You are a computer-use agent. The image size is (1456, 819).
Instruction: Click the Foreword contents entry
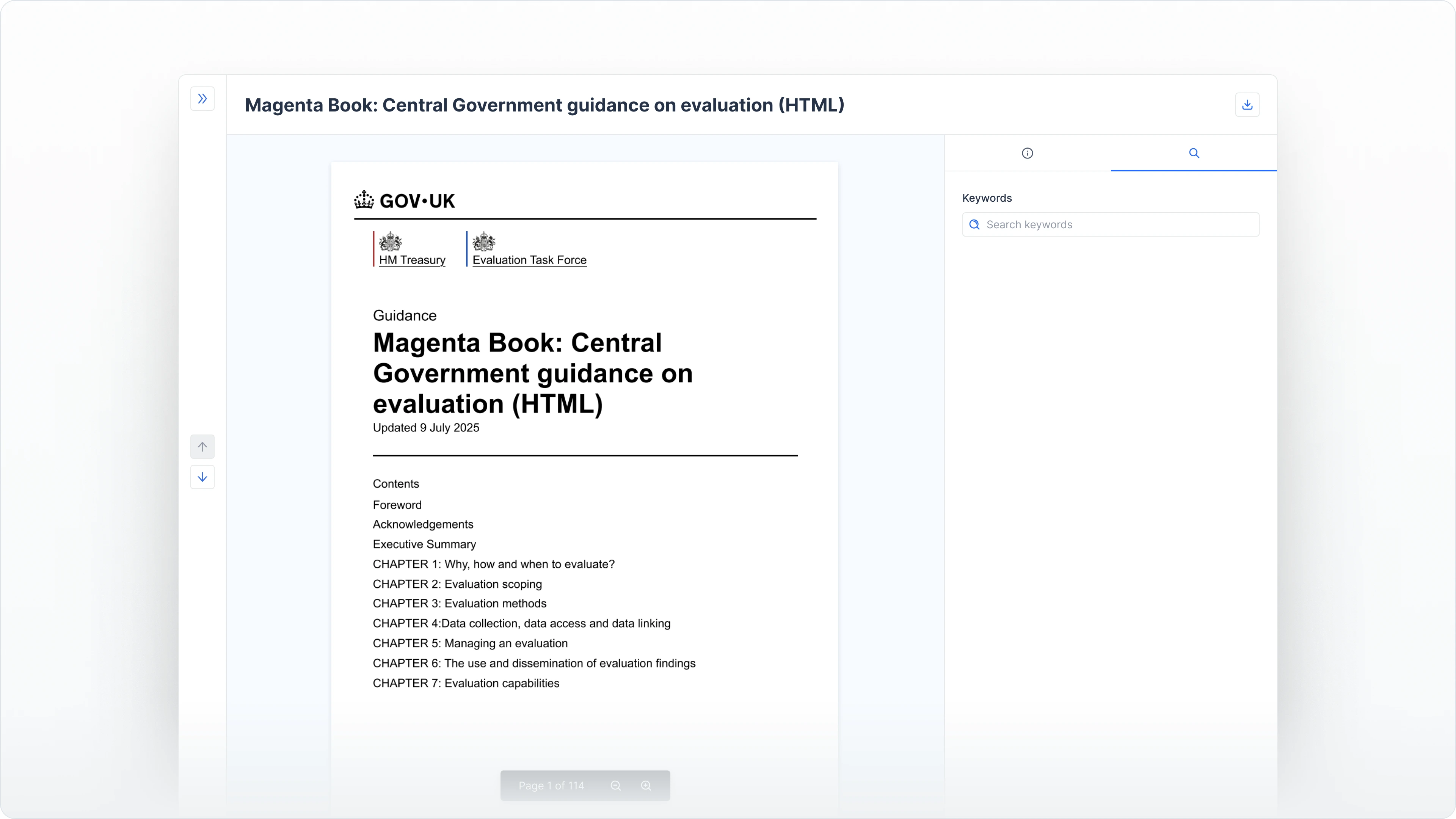[397, 505]
